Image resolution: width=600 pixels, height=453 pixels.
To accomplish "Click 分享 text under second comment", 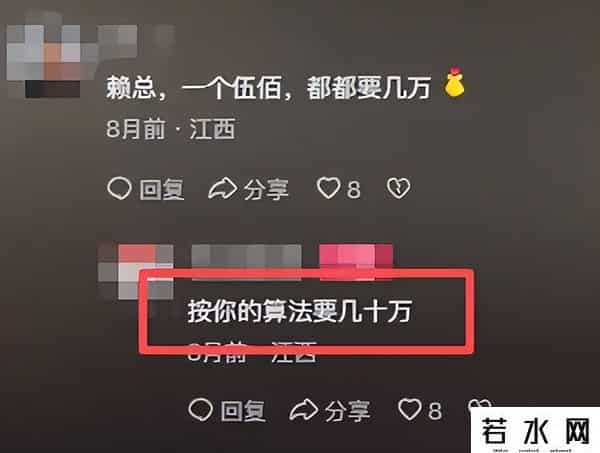I will click(x=347, y=411).
